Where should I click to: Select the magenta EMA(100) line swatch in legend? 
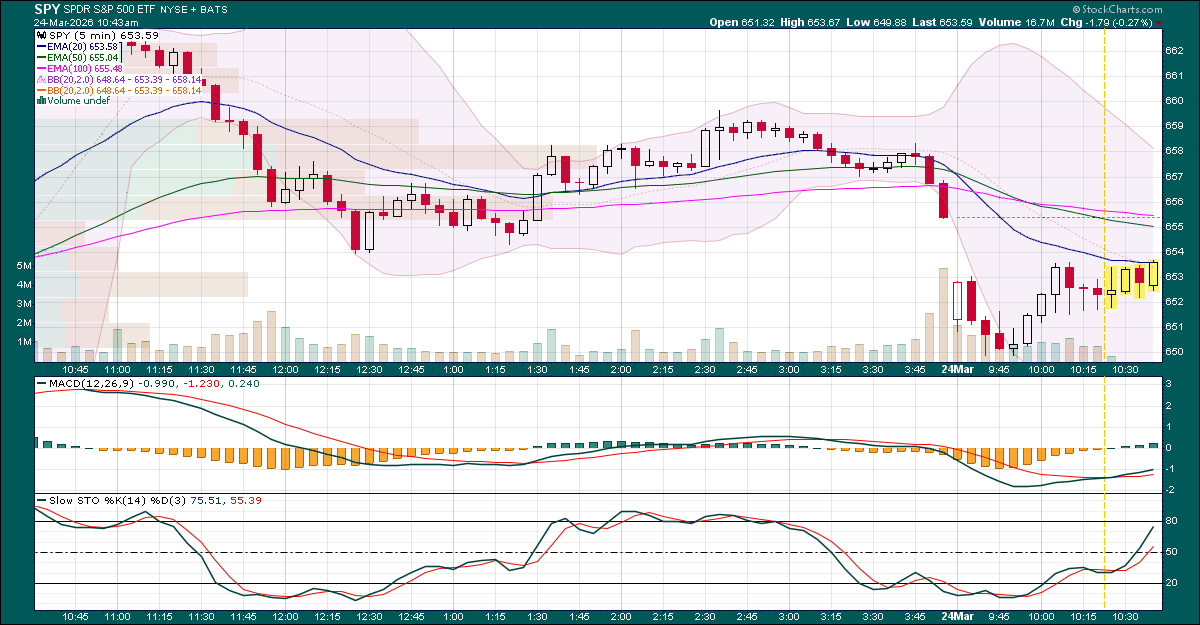pyautogui.click(x=42, y=70)
